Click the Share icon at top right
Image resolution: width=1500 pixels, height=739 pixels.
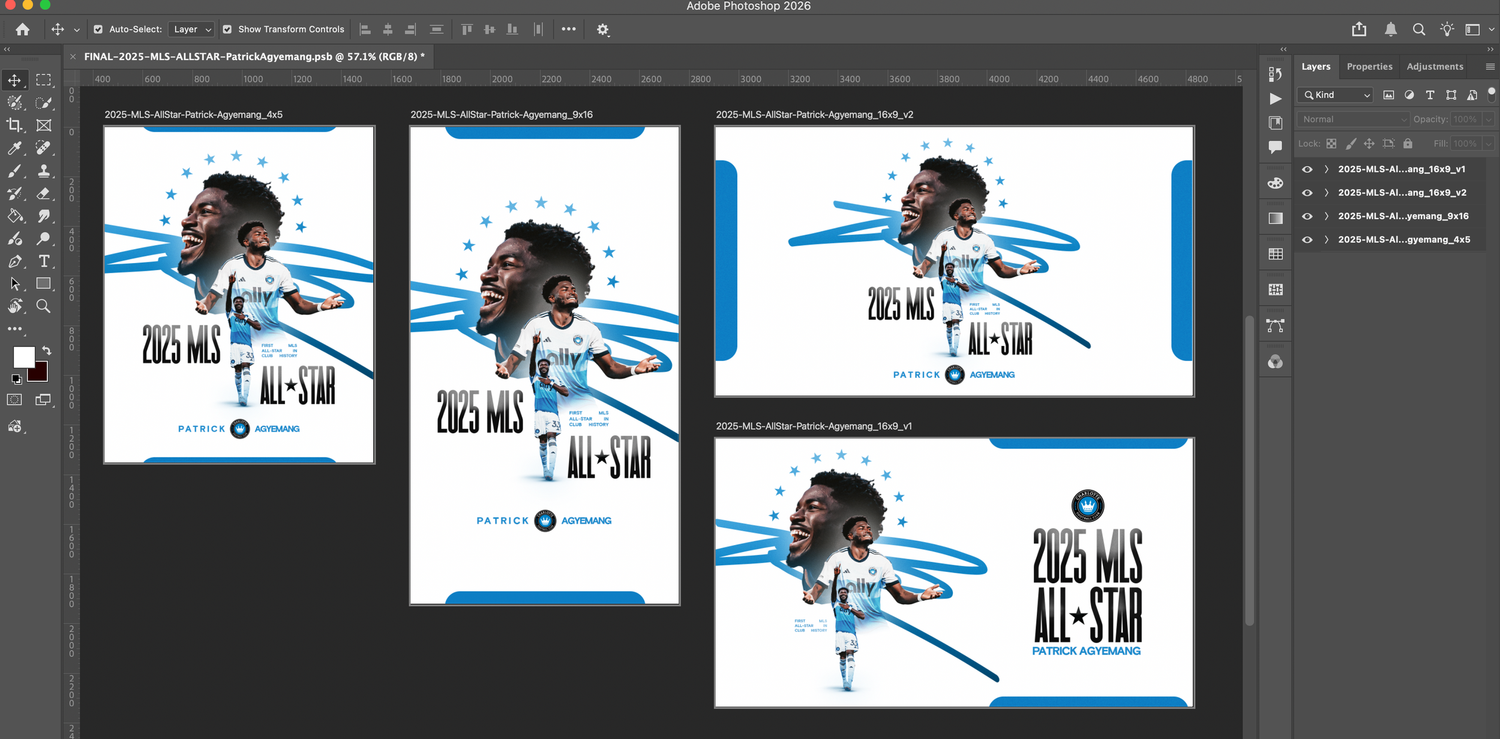[x=1359, y=30]
